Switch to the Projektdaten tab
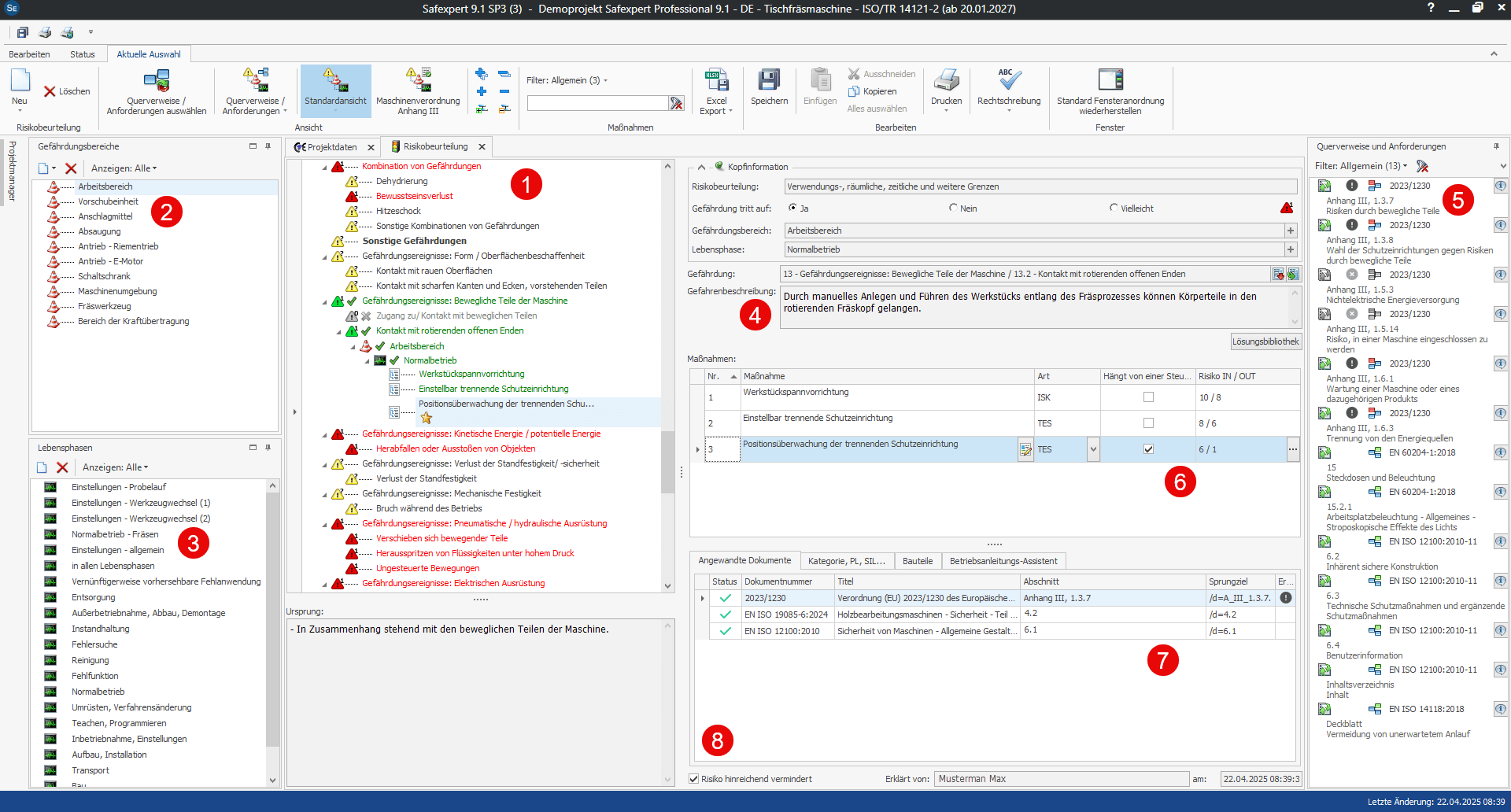Viewport: 1511px width, 812px height. [331, 147]
